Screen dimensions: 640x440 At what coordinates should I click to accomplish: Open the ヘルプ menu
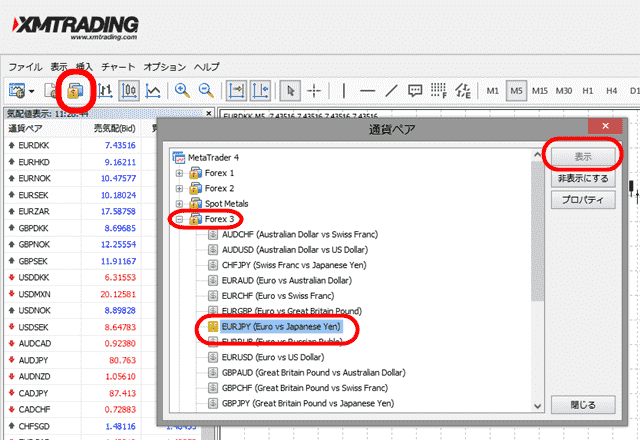(x=207, y=67)
